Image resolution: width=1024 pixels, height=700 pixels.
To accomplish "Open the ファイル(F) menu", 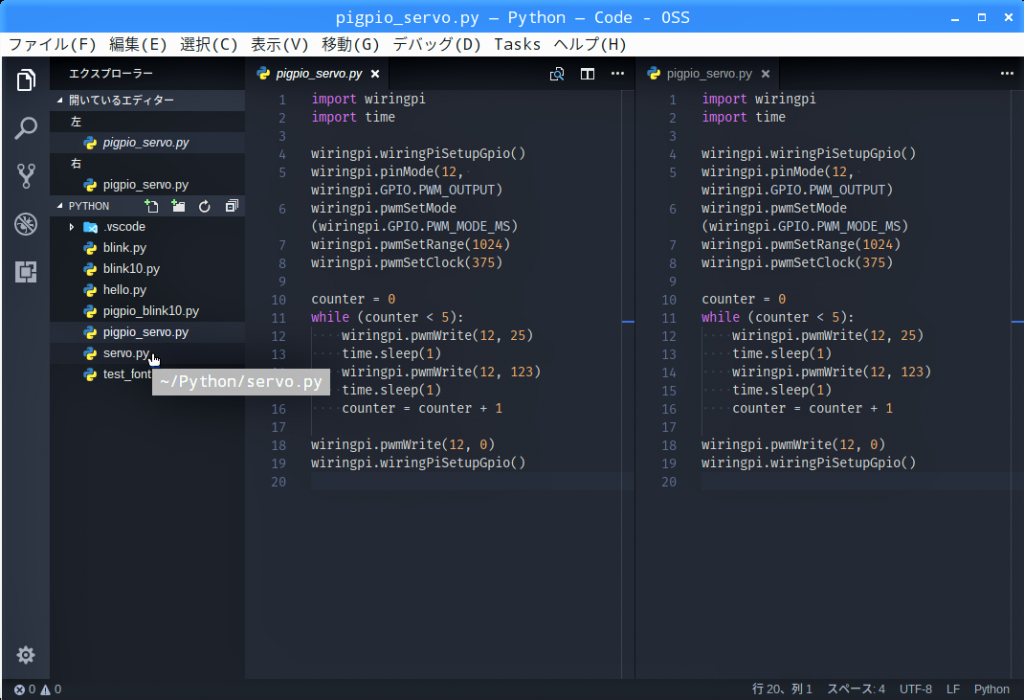I will tap(52, 44).
